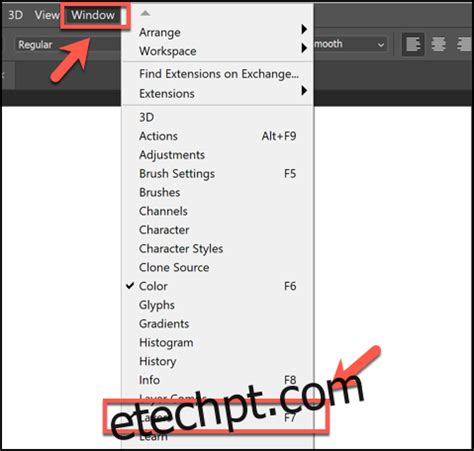Open the View menu

pos(47,15)
